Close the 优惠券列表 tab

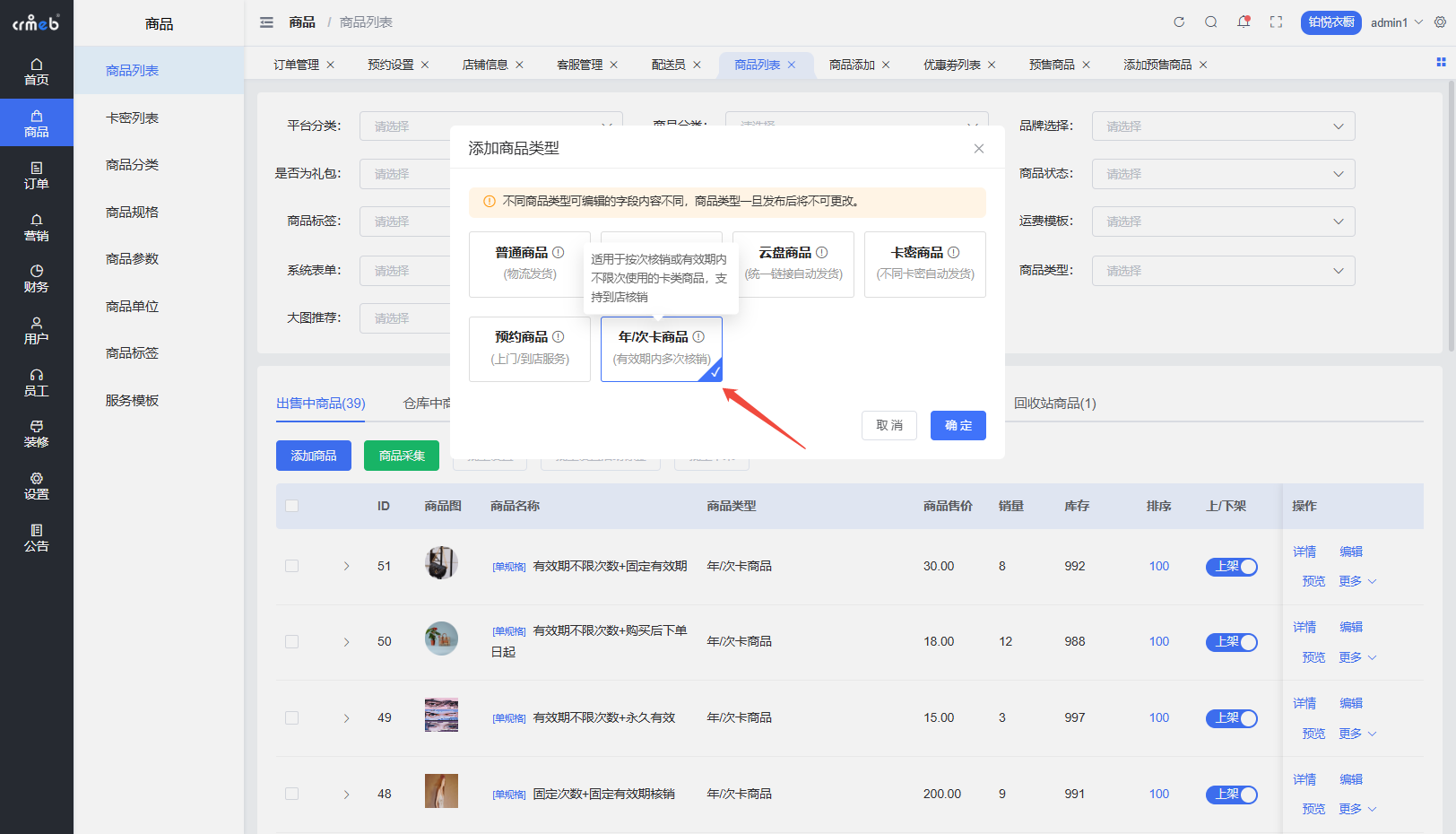tap(992, 65)
